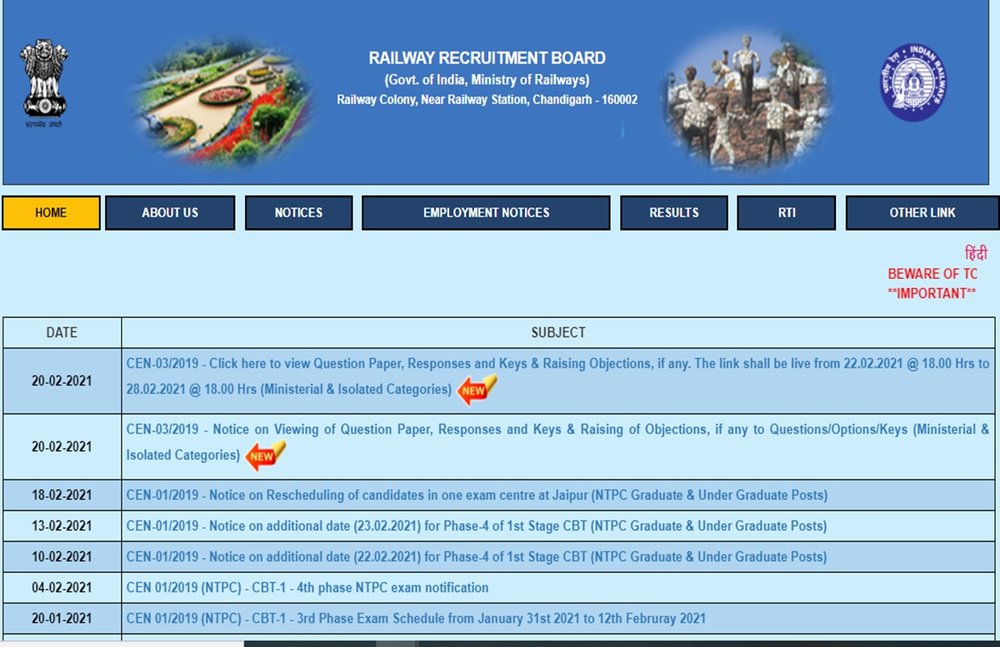Open 4th phase NTPC exam notification link
The image size is (1000, 647).
pos(307,588)
